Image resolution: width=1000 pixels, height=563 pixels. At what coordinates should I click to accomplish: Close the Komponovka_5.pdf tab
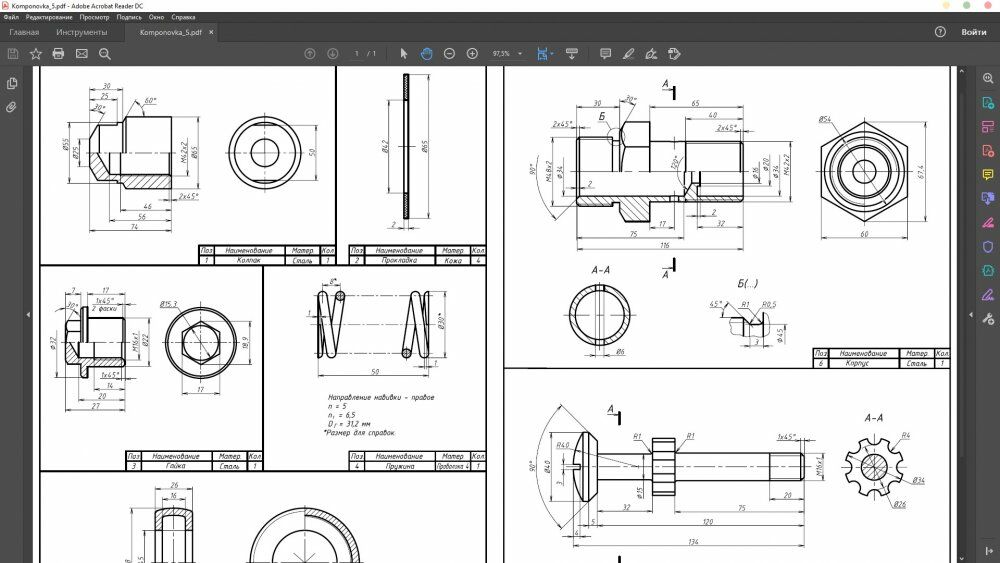(x=211, y=32)
